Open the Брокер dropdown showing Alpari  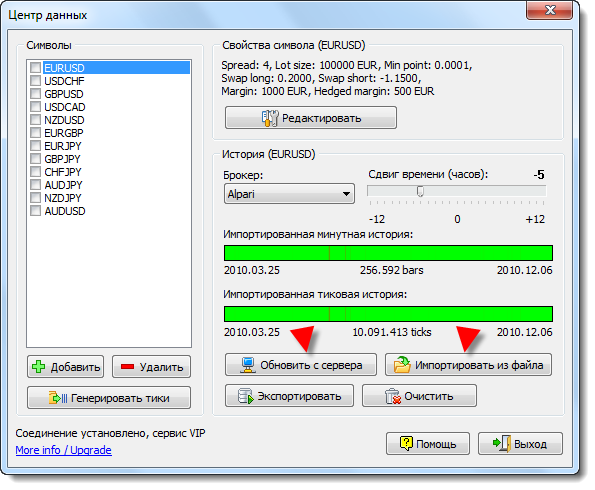pyautogui.click(x=289, y=194)
